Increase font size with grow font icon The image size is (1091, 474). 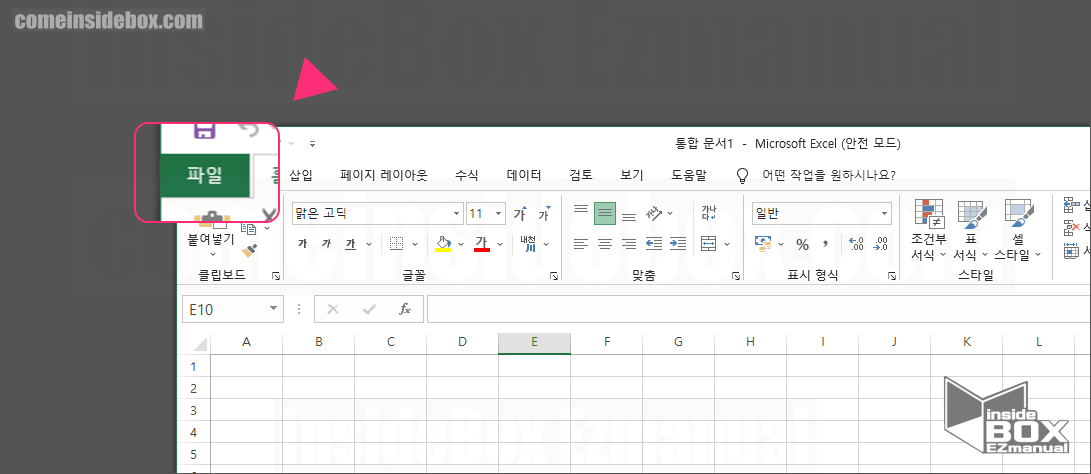[520, 214]
